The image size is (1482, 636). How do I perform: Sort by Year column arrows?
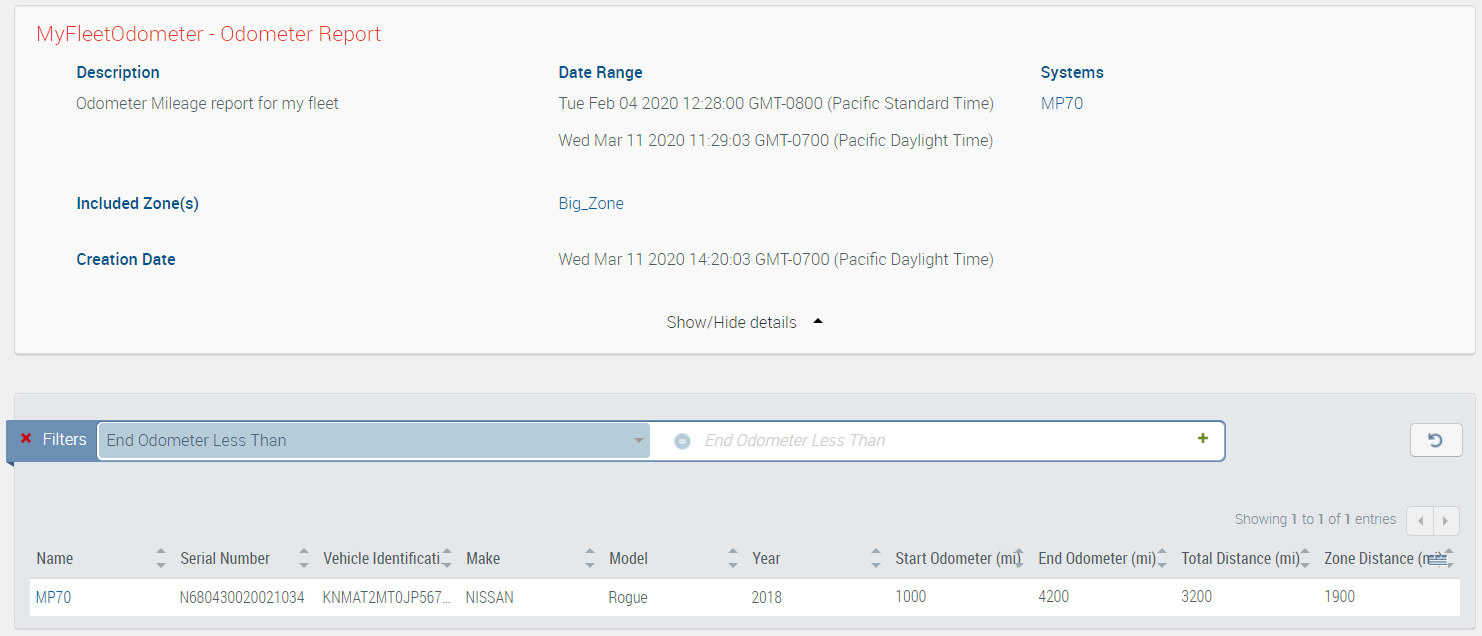pos(876,559)
